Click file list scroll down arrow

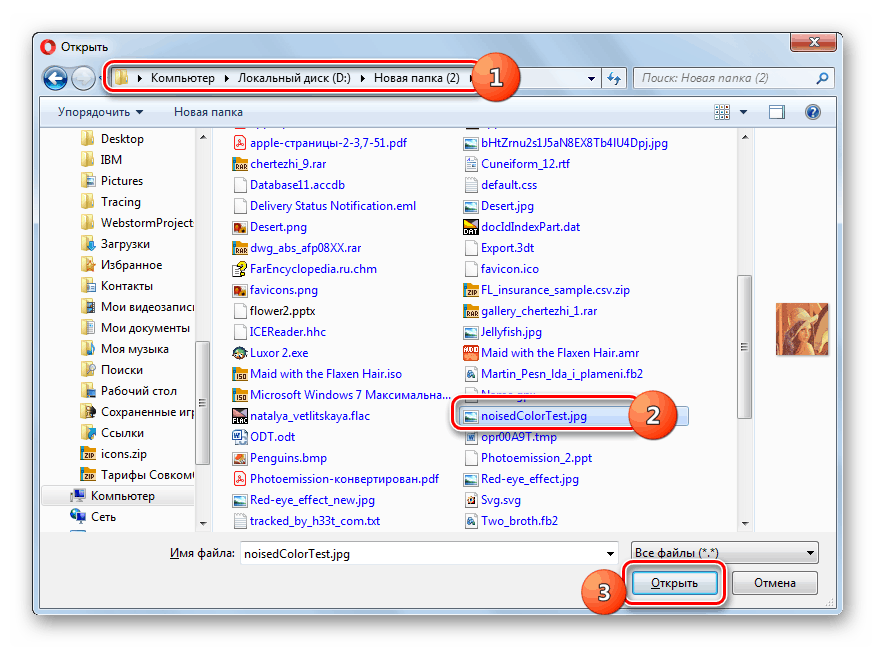tap(745, 523)
